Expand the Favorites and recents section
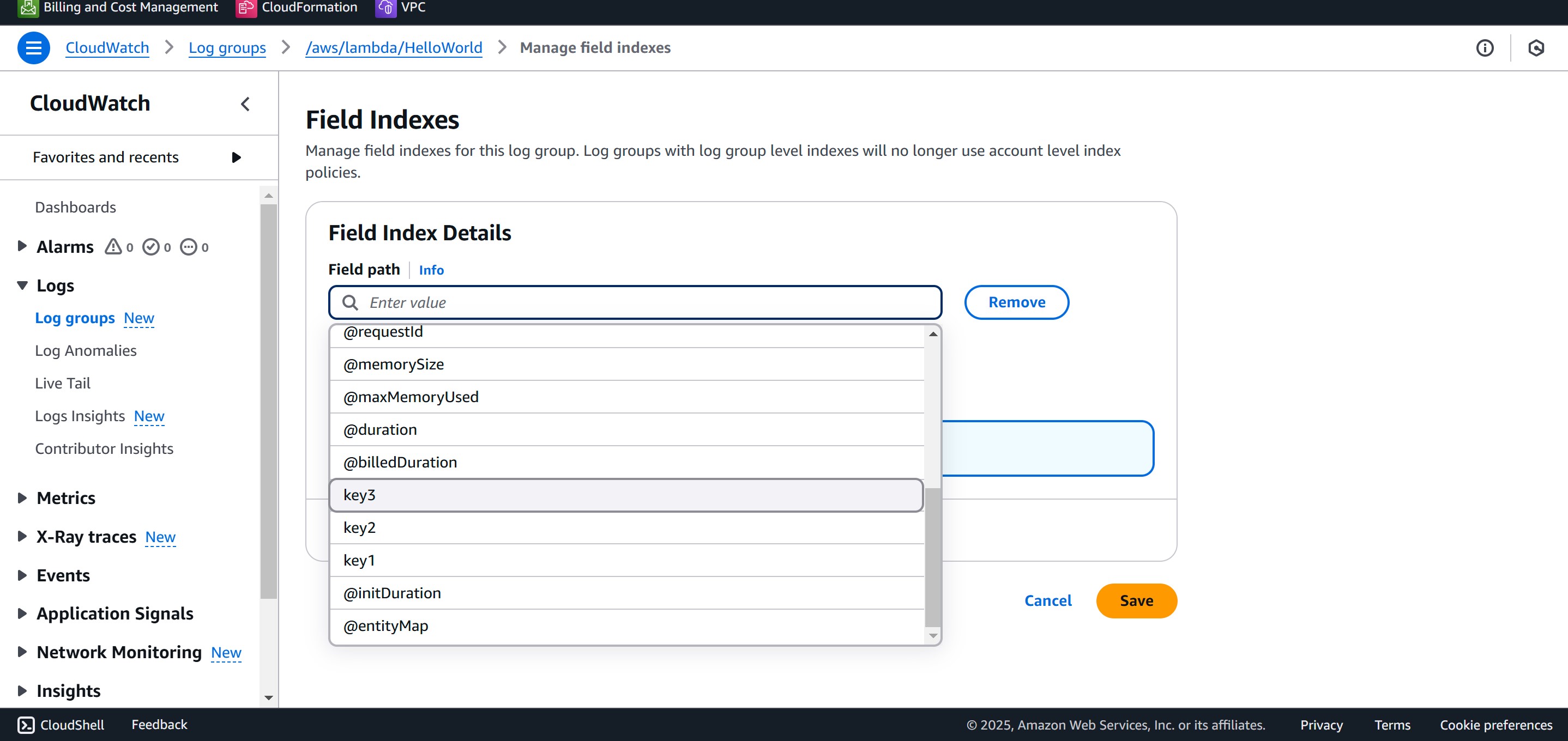 point(237,157)
